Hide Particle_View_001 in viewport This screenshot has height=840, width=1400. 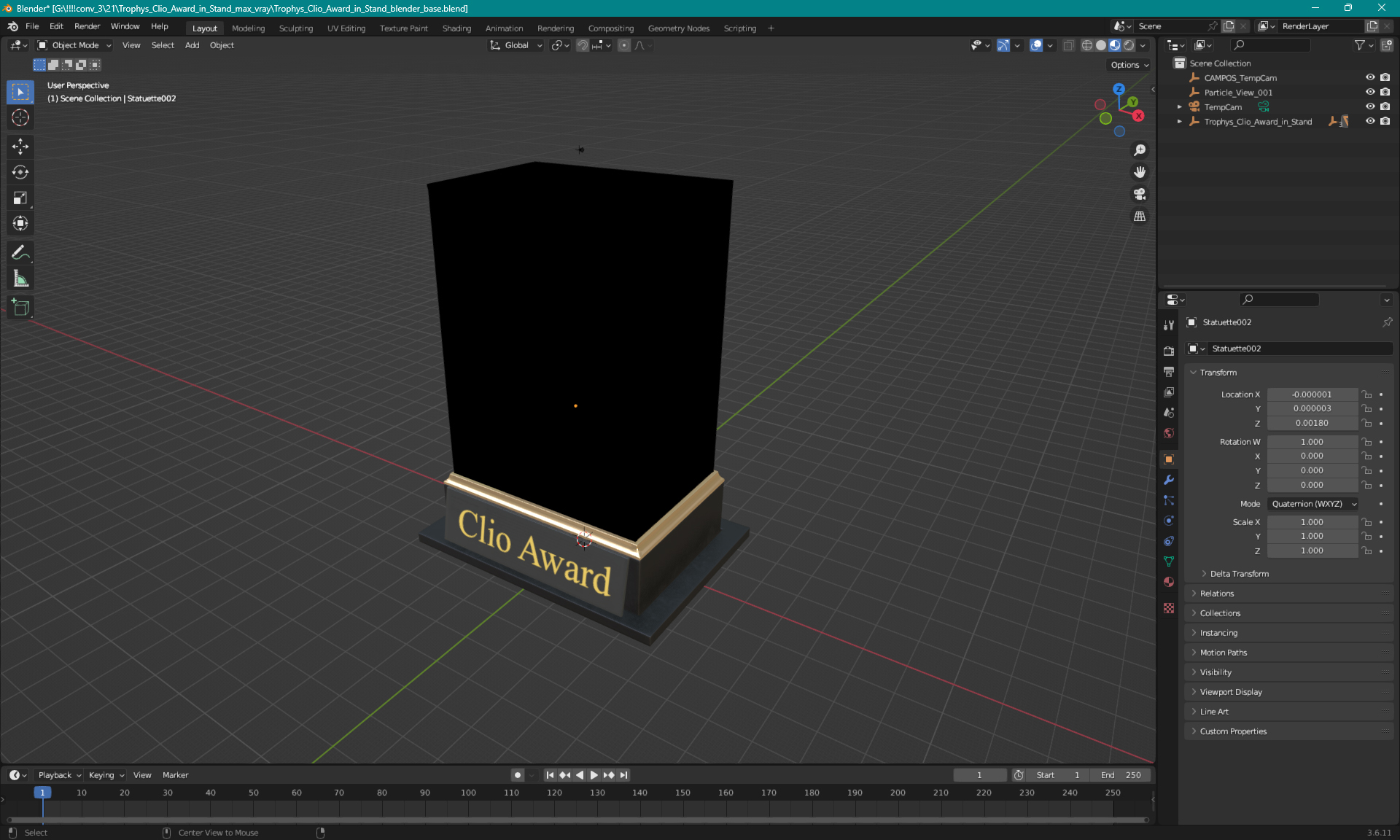coord(1370,92)
